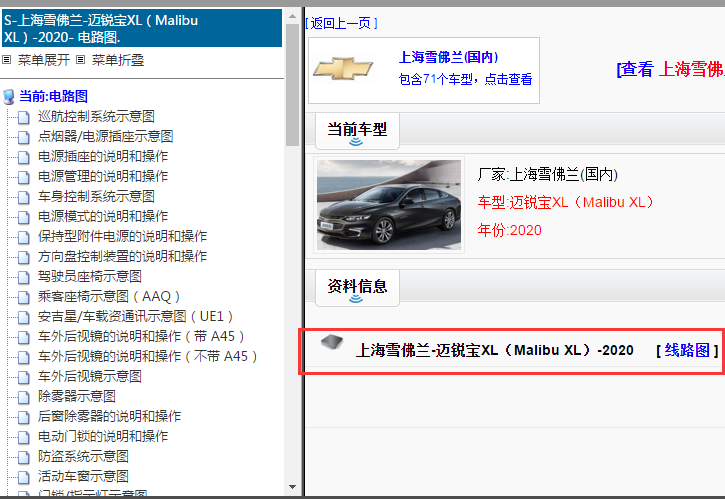The image size is (725, 499).
Task: Click the left panel scrollbar down arrow
Action: coord(292,487)
